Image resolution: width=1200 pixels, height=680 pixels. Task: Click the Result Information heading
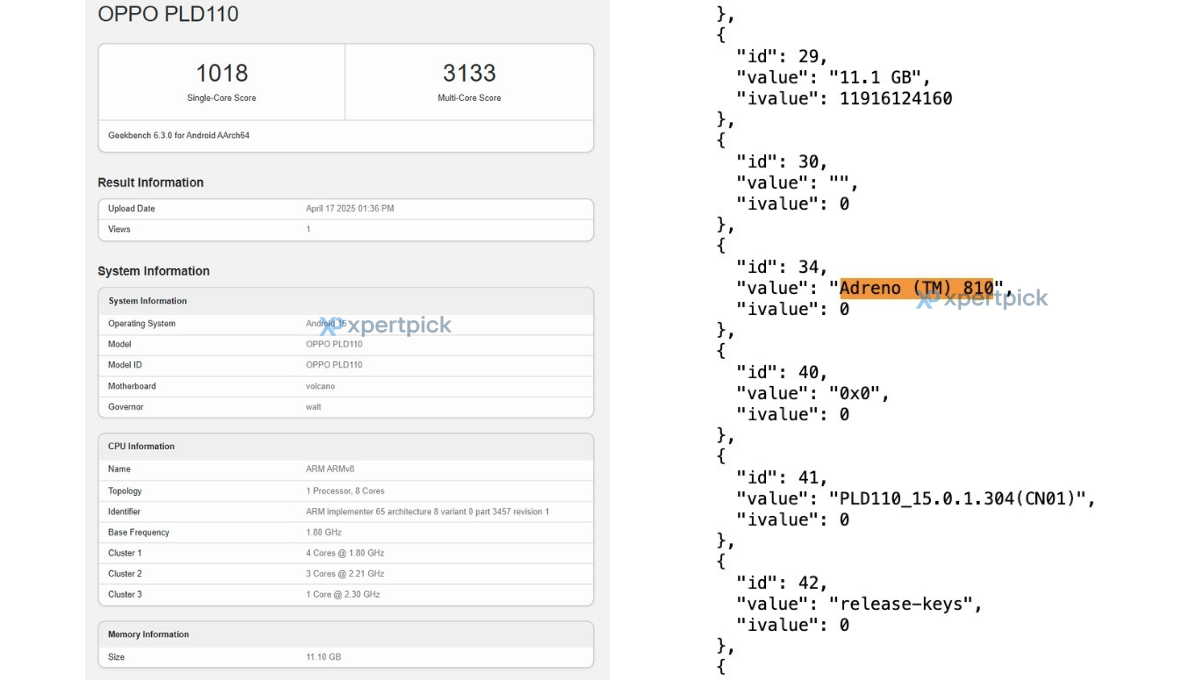click(150, 183)
